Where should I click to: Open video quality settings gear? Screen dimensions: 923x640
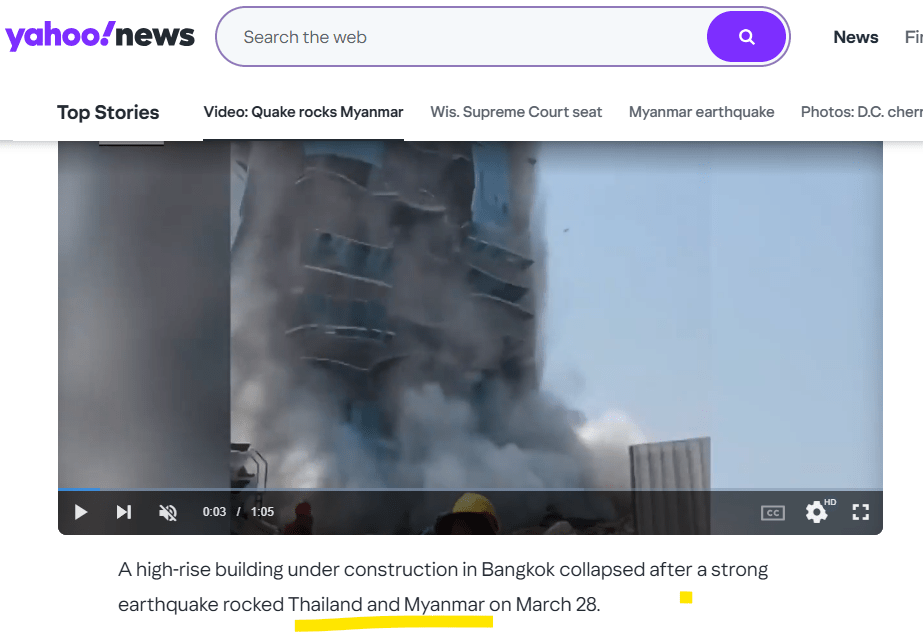(816, 512)
